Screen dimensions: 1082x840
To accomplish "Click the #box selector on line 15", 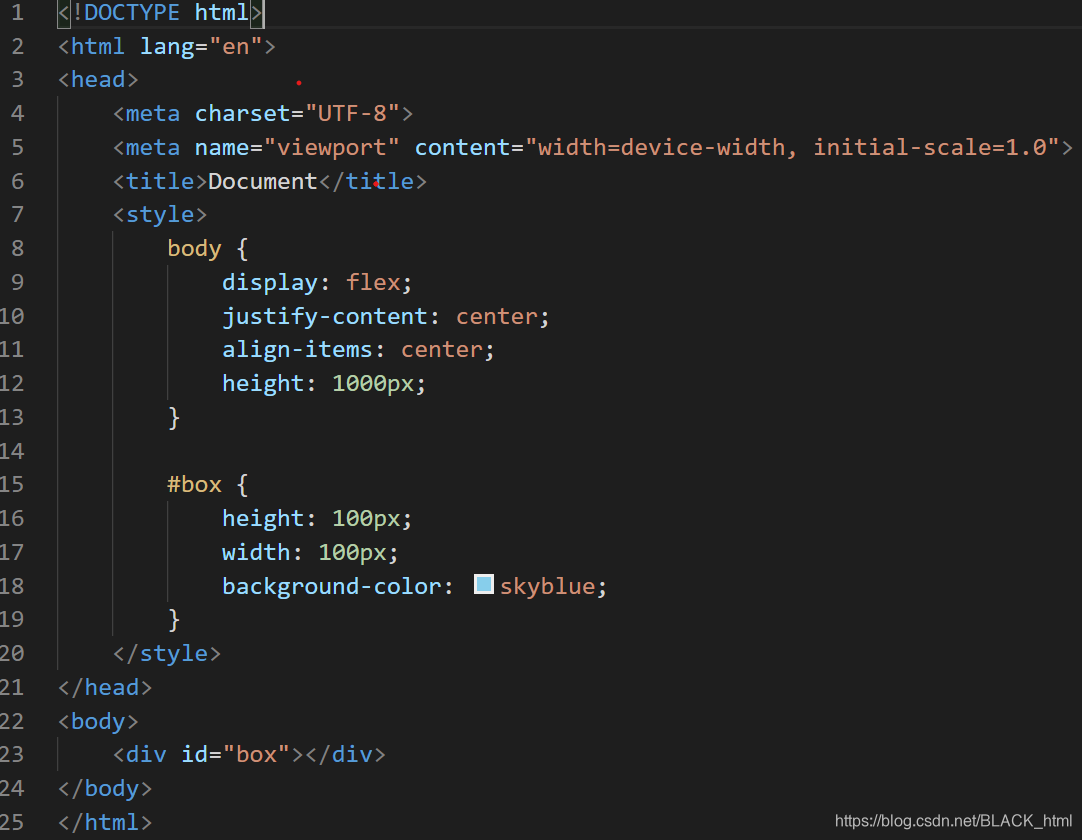I will (x=195, y=485).
